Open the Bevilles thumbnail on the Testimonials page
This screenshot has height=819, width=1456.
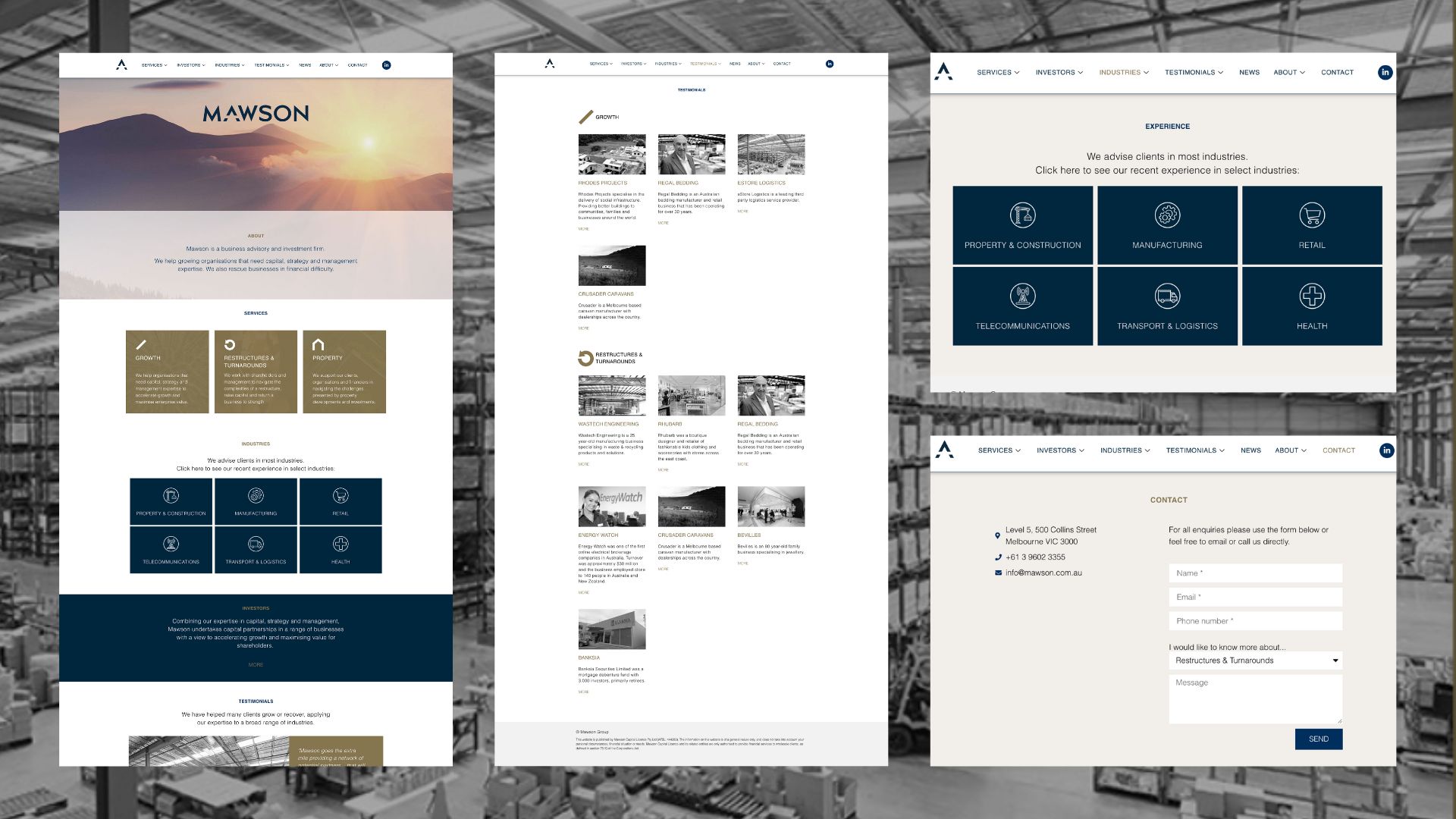[771, 507]
